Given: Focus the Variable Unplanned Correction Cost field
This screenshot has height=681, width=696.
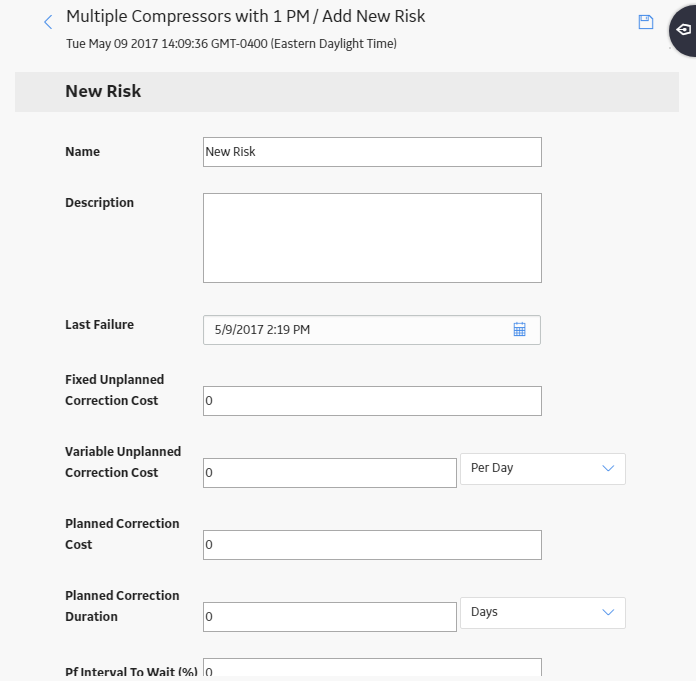Looking at the screenshot, I should (x=330, y=473).
